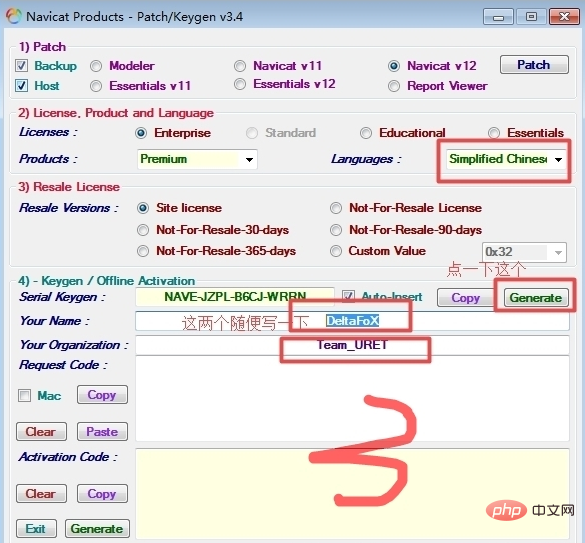Click the Exit button
This screenshot has width=585, height=543.
pyautogui.click(x=36, y=529)
